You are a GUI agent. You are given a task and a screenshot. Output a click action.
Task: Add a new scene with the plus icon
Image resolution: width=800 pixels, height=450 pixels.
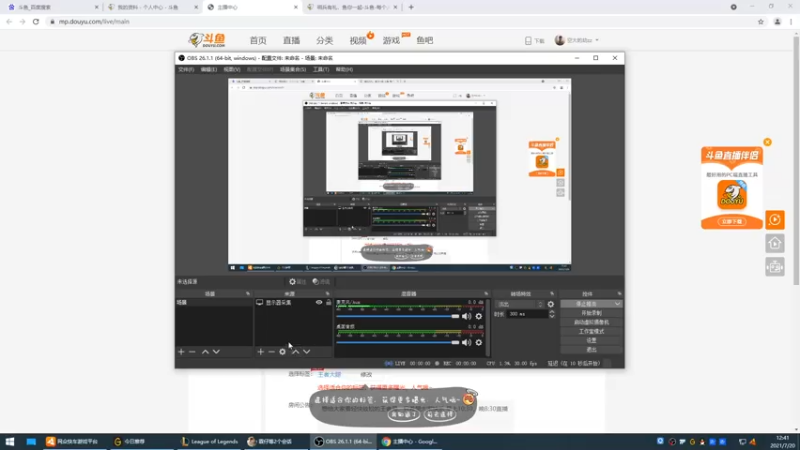click(181, 352)
